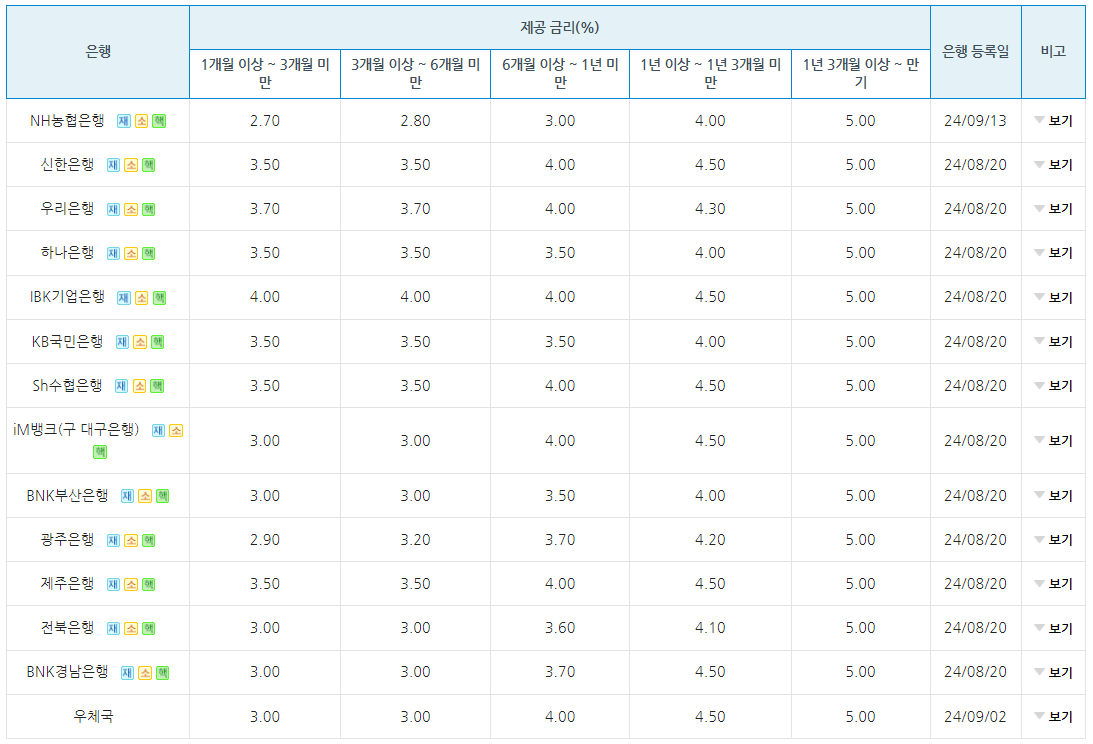Click the blue 재 badge beside 제주은행
1093x744 pixels.
click(x=113, y=584)
